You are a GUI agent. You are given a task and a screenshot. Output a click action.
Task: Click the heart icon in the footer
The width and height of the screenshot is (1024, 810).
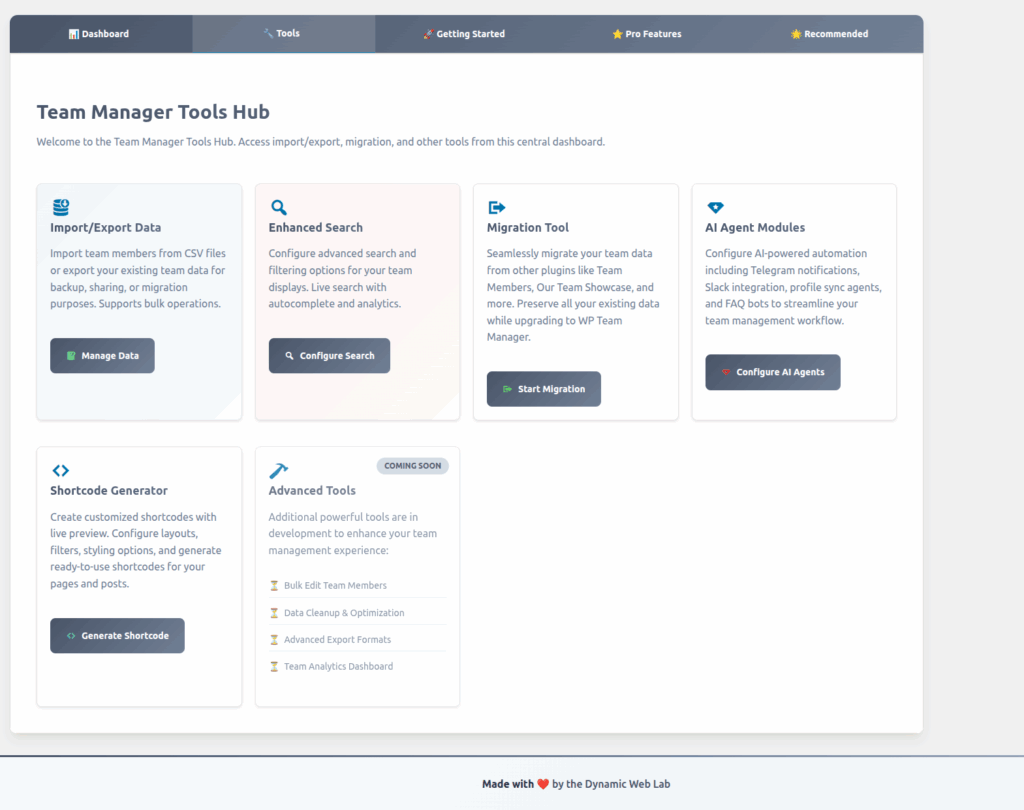pyautogui.click(x=543, y=784)
